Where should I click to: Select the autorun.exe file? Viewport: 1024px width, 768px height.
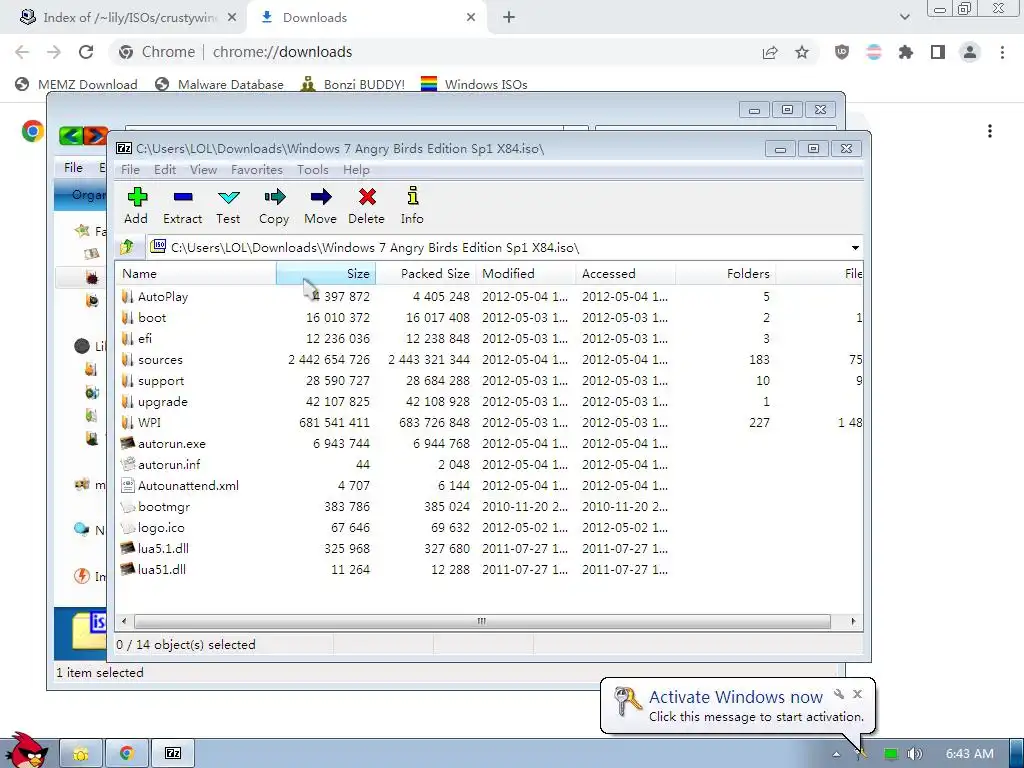click(172, 443)
